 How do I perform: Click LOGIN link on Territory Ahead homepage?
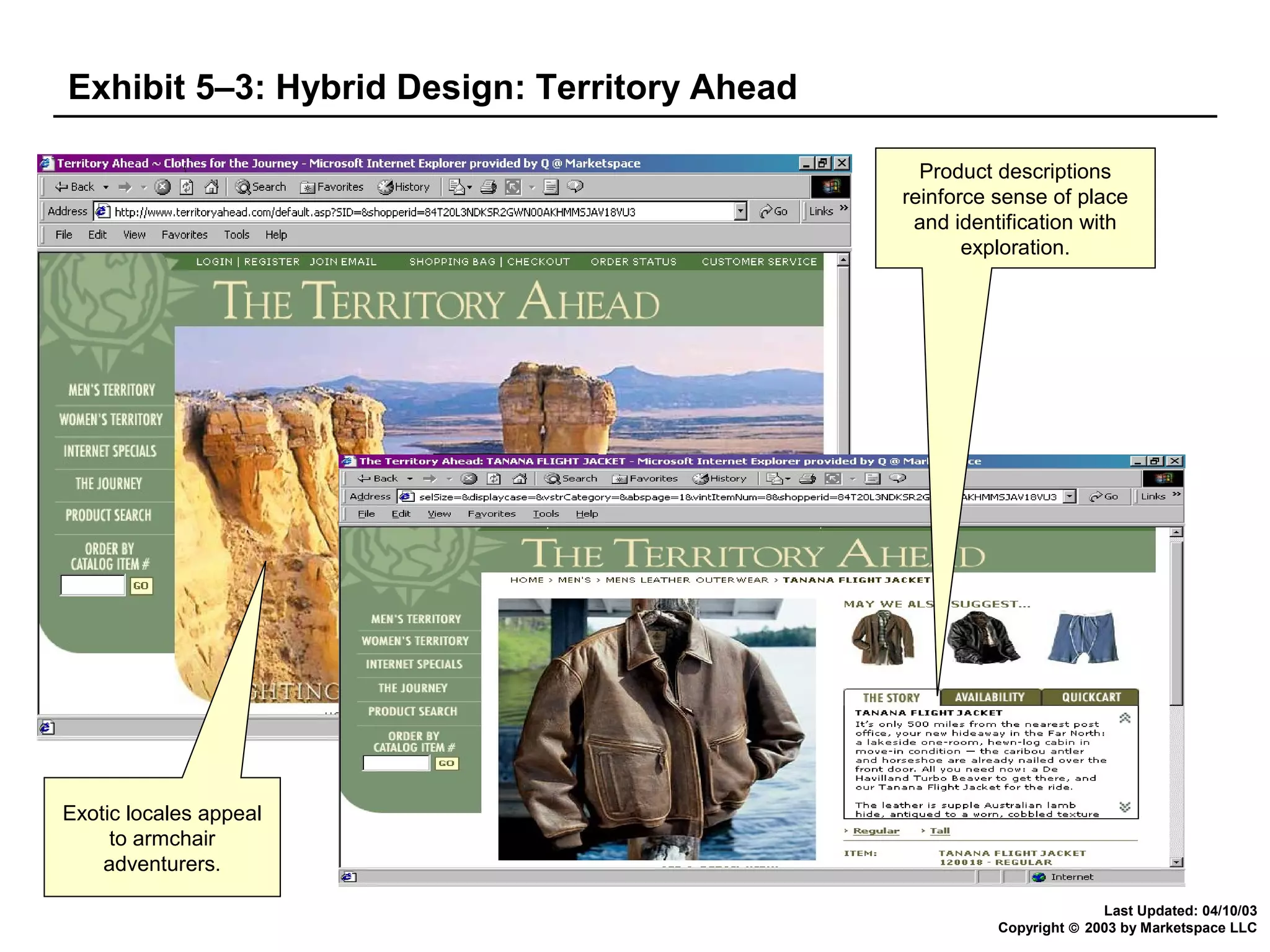coord(214,262)
